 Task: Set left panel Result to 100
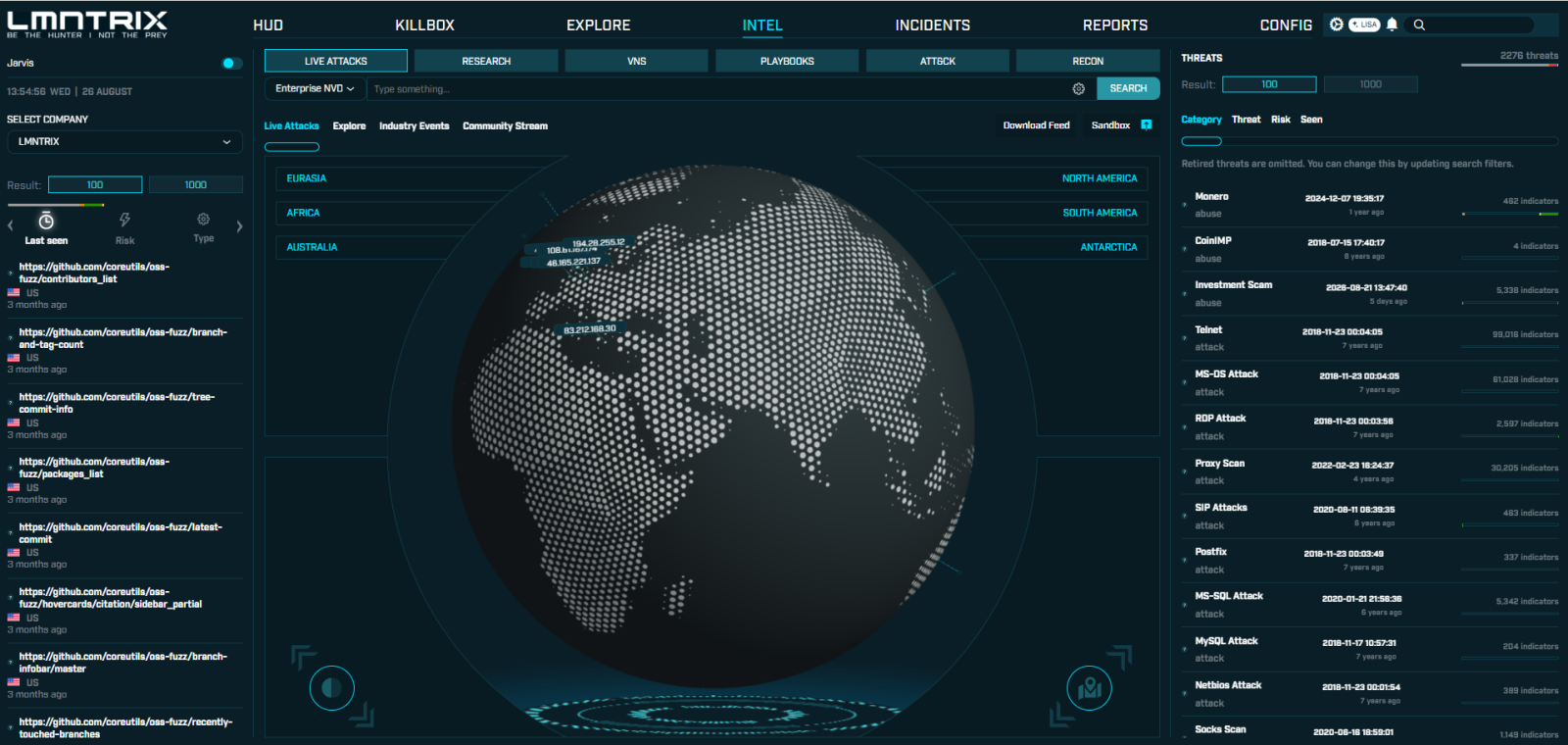[x=95, y=184]
